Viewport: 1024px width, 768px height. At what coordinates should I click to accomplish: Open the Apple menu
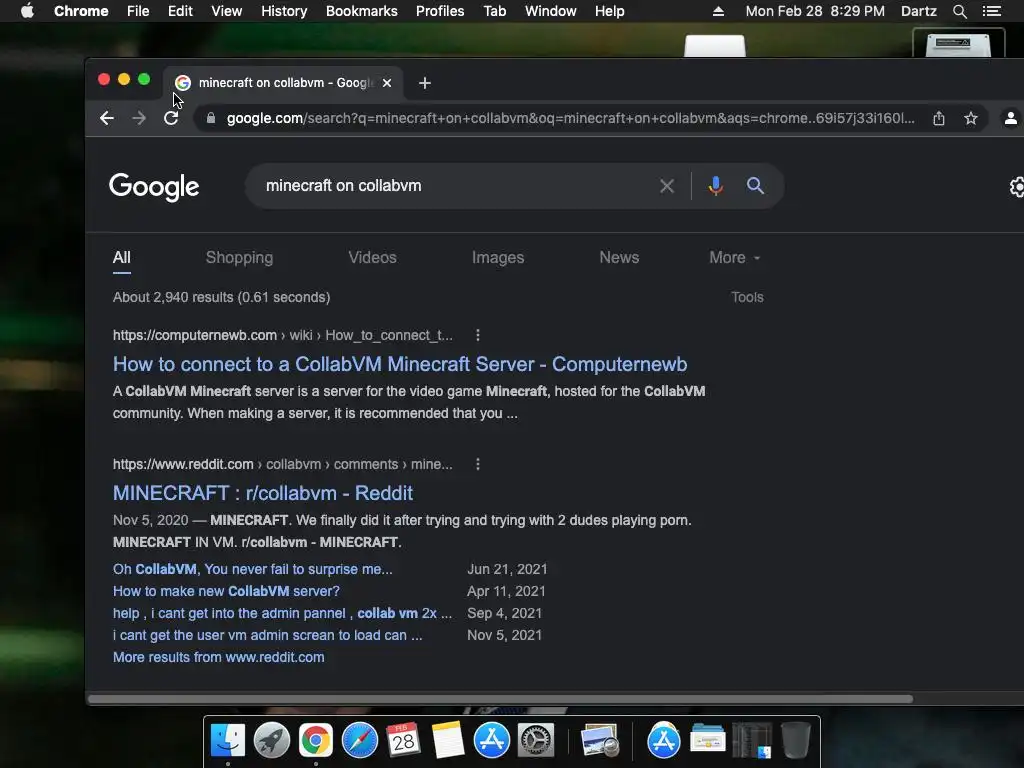coord(27,11)
